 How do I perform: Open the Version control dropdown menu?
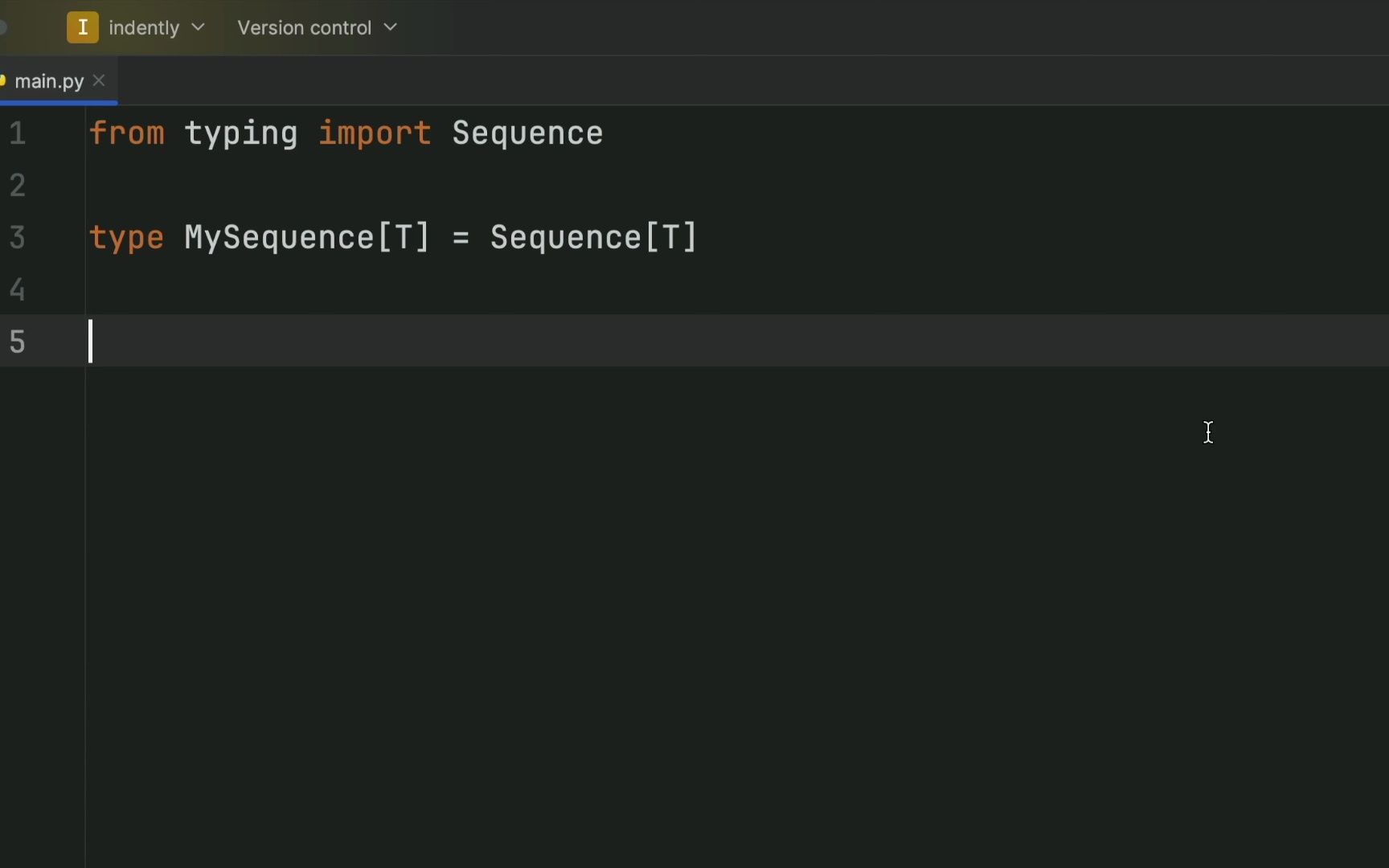[x=318, y=27]
